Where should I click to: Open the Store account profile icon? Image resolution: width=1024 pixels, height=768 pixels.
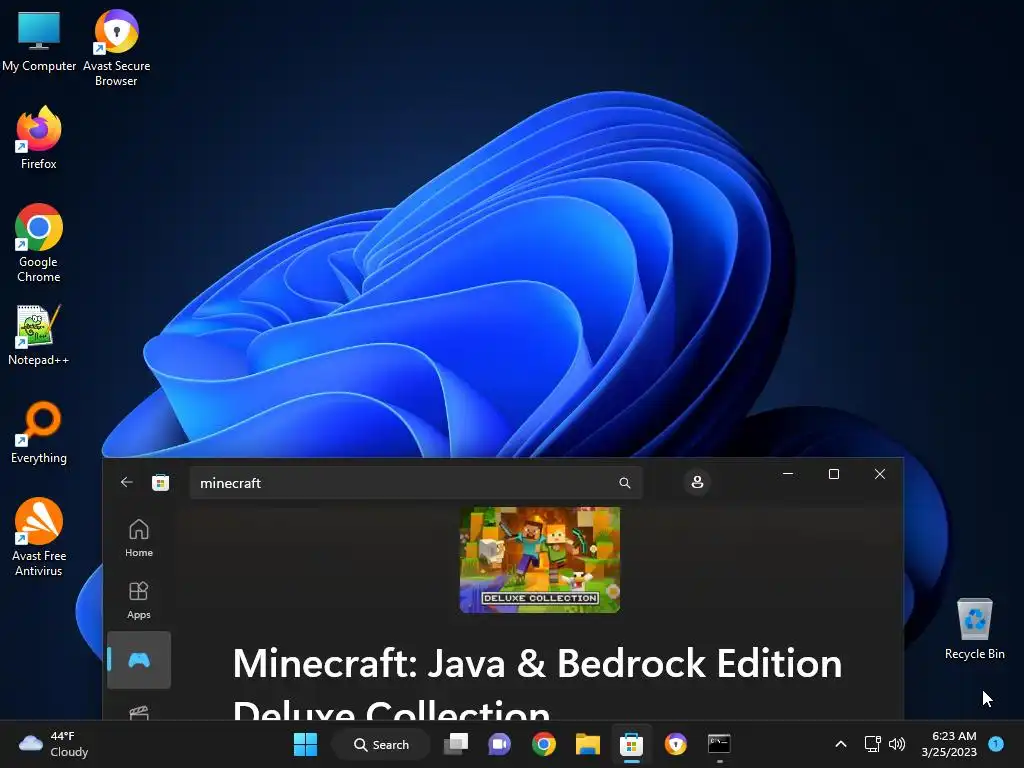pos(697,483)
